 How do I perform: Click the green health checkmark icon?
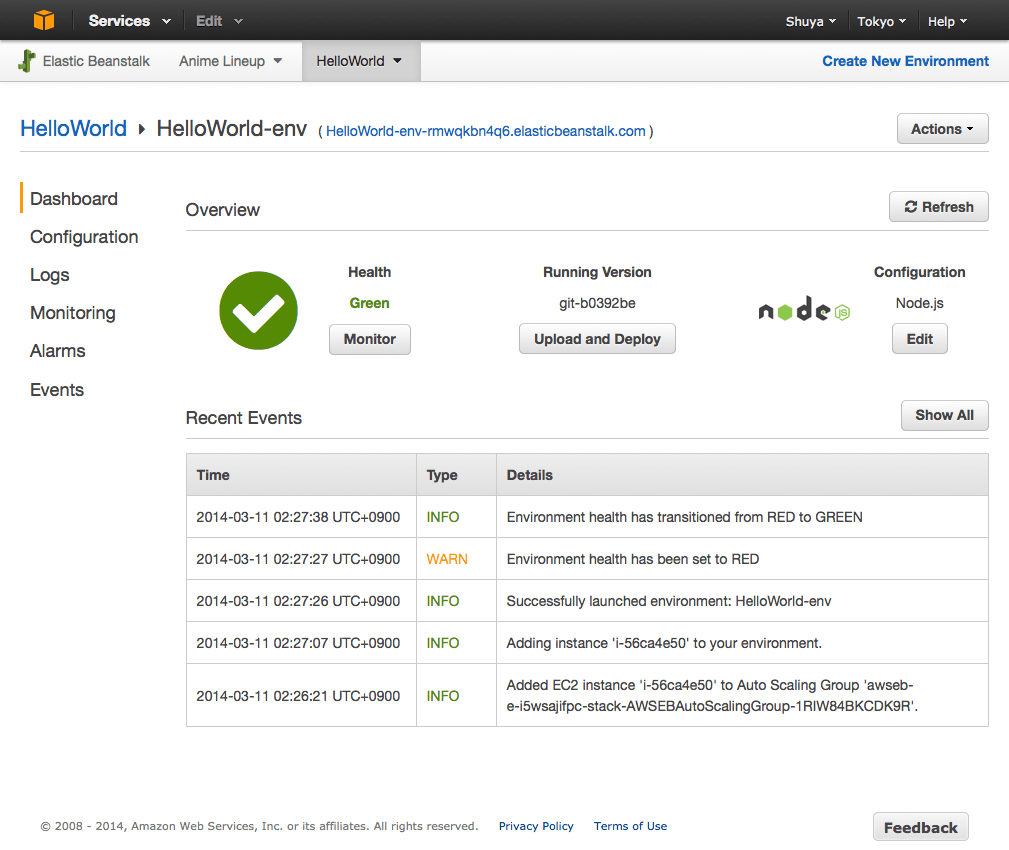(x=258, y=311)
